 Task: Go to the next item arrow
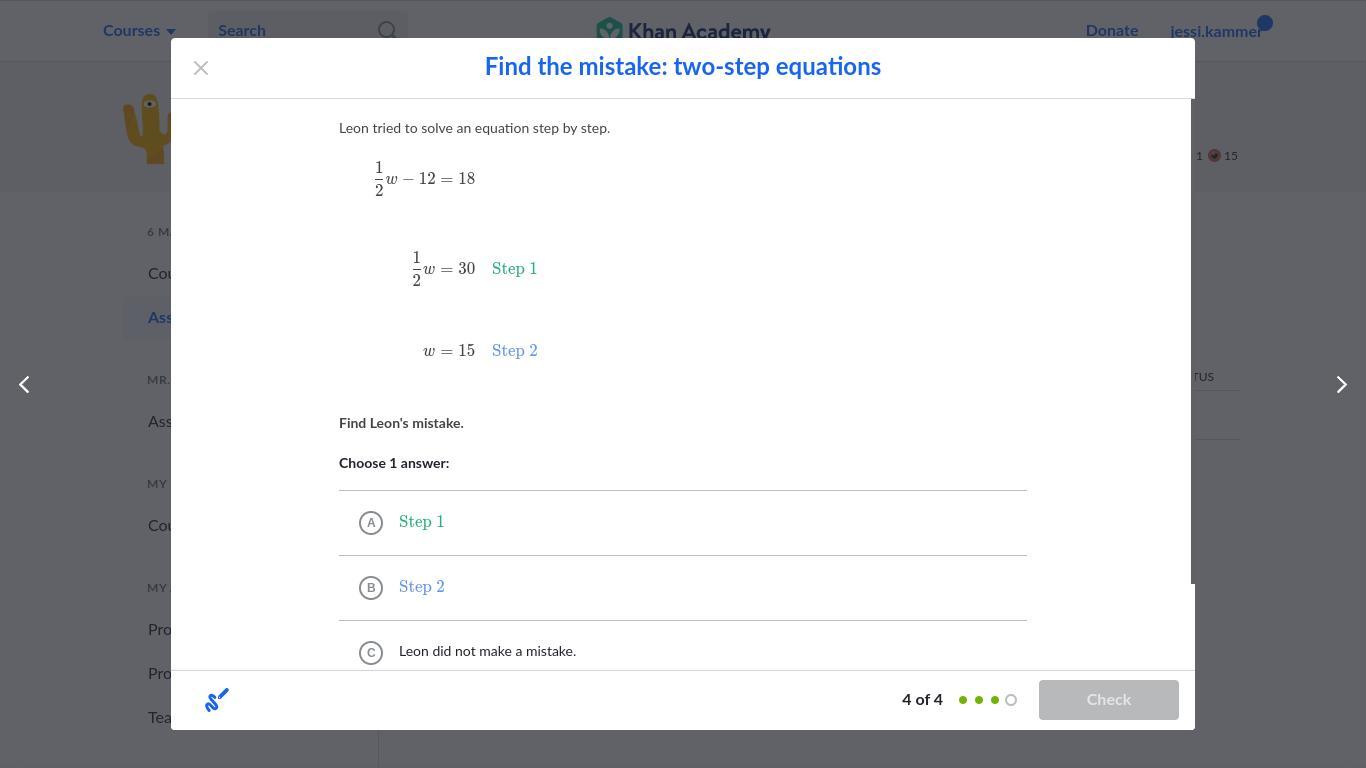click(x=1341, y=385)
